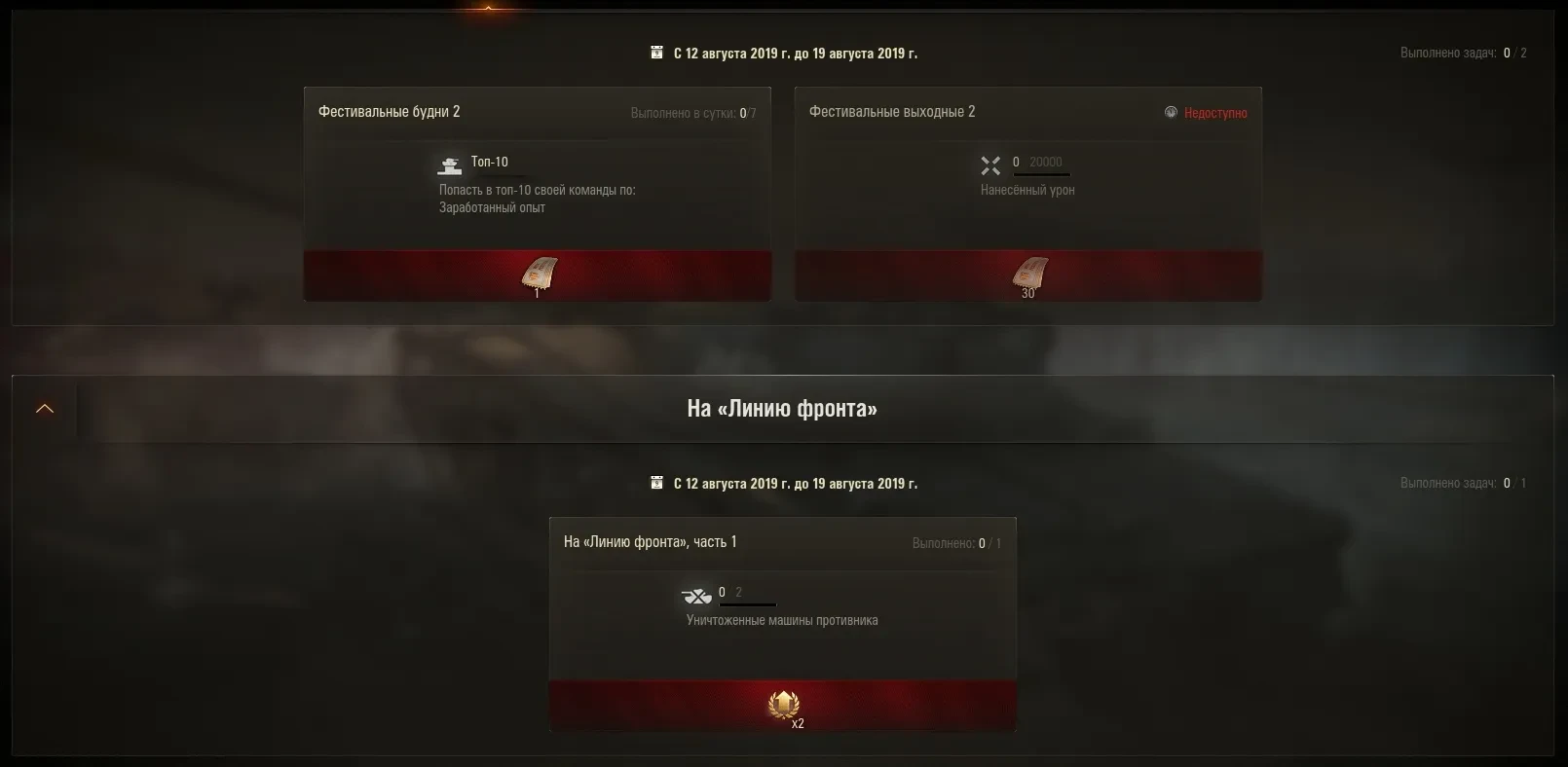Click the red Недоступно status label
The image size is (1568, 767).
click(1215, 113)
